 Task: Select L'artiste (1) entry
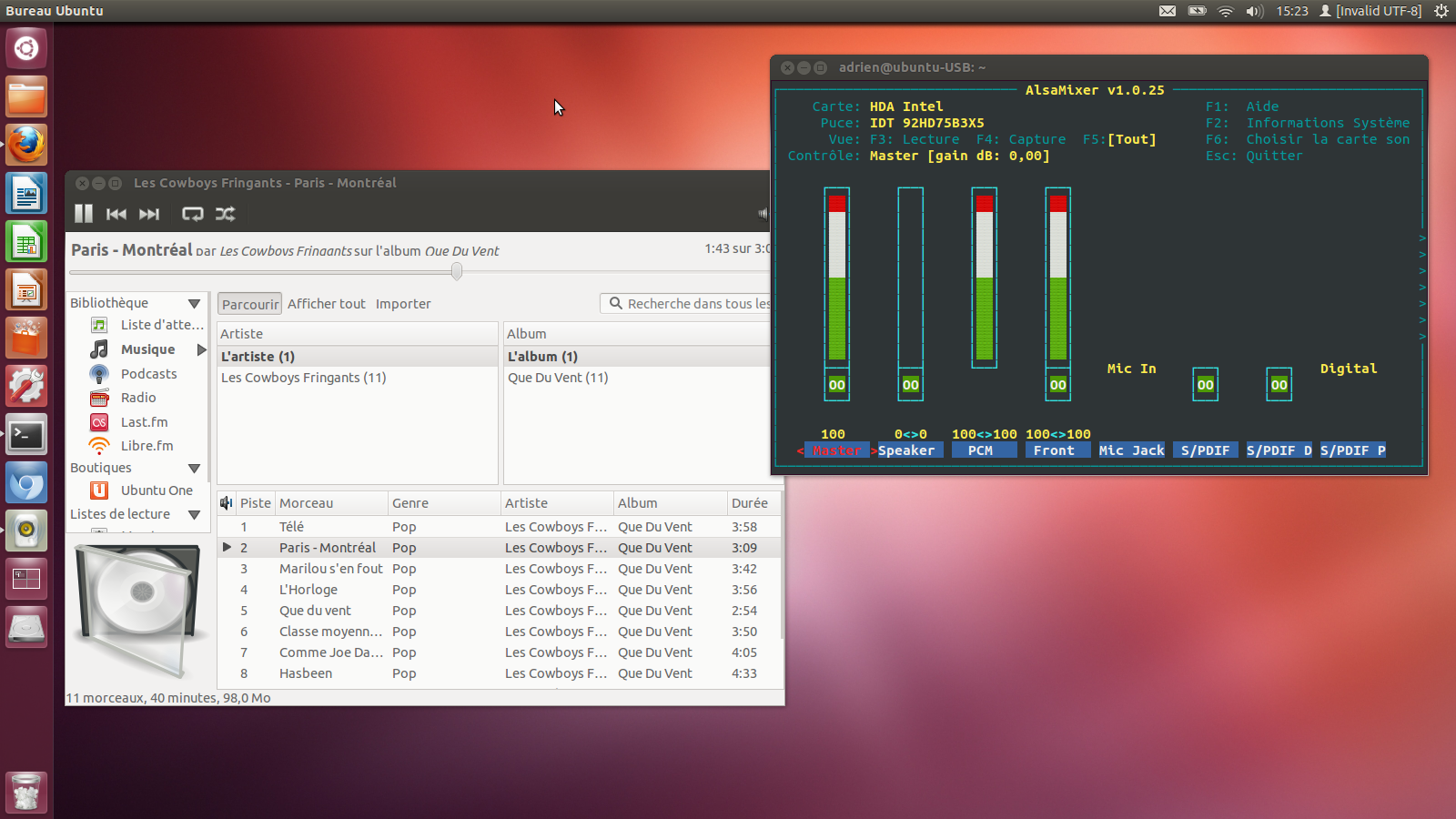(x=358, y=357)
